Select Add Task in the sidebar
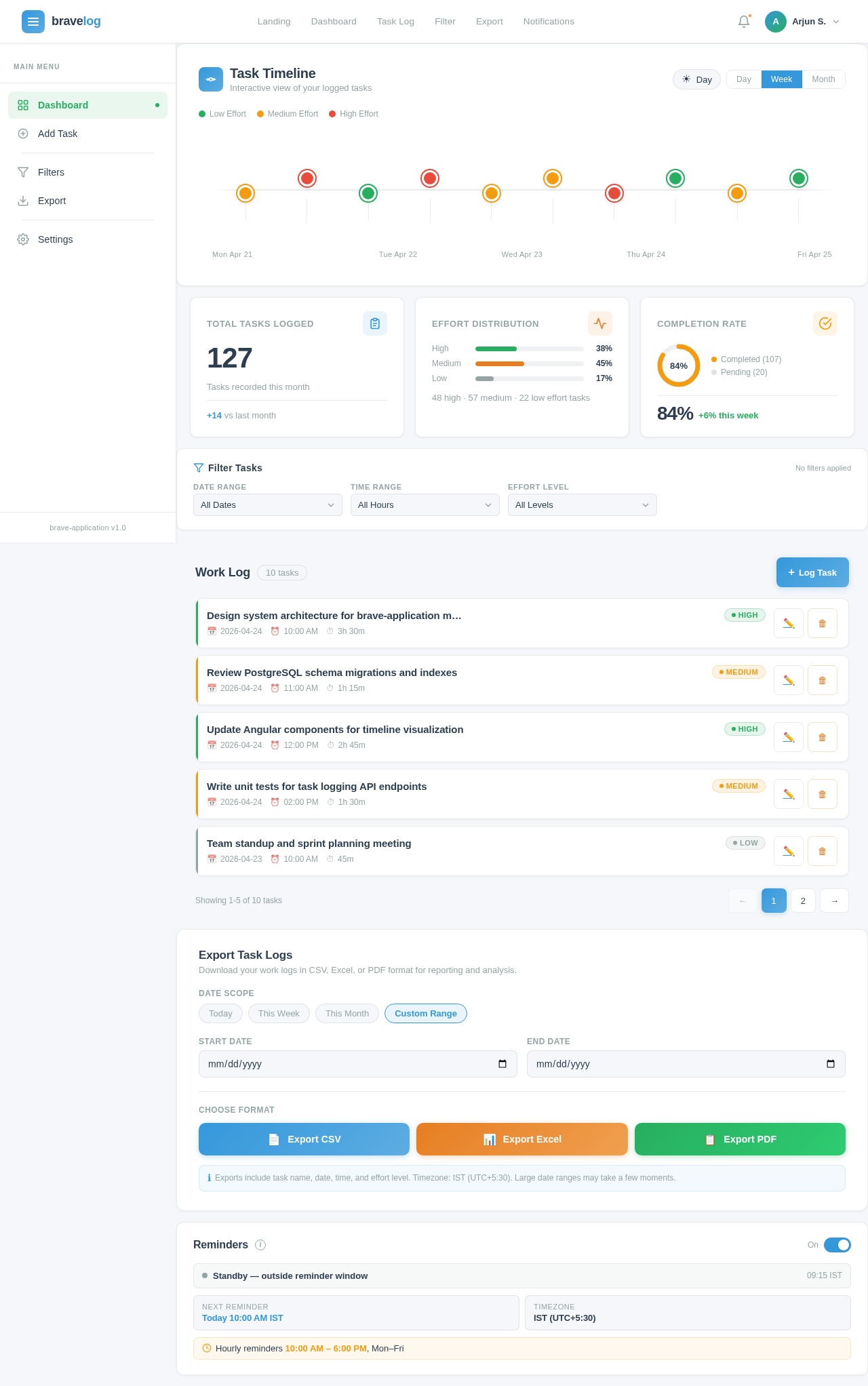The width and height of the screenshot is (868, 1386). (x=87, y=134)
